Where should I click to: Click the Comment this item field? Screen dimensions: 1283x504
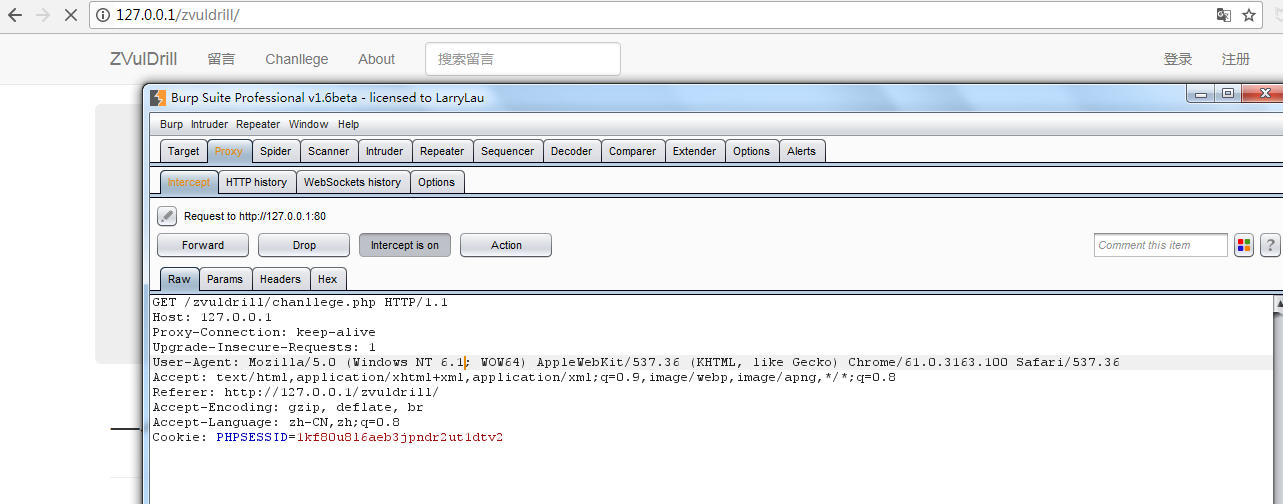[1160, 245]
